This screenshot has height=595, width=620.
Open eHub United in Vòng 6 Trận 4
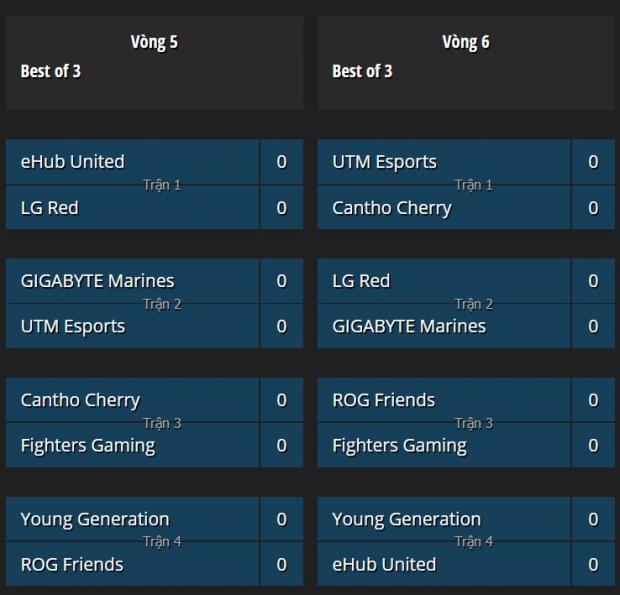(x=384, y=564)
